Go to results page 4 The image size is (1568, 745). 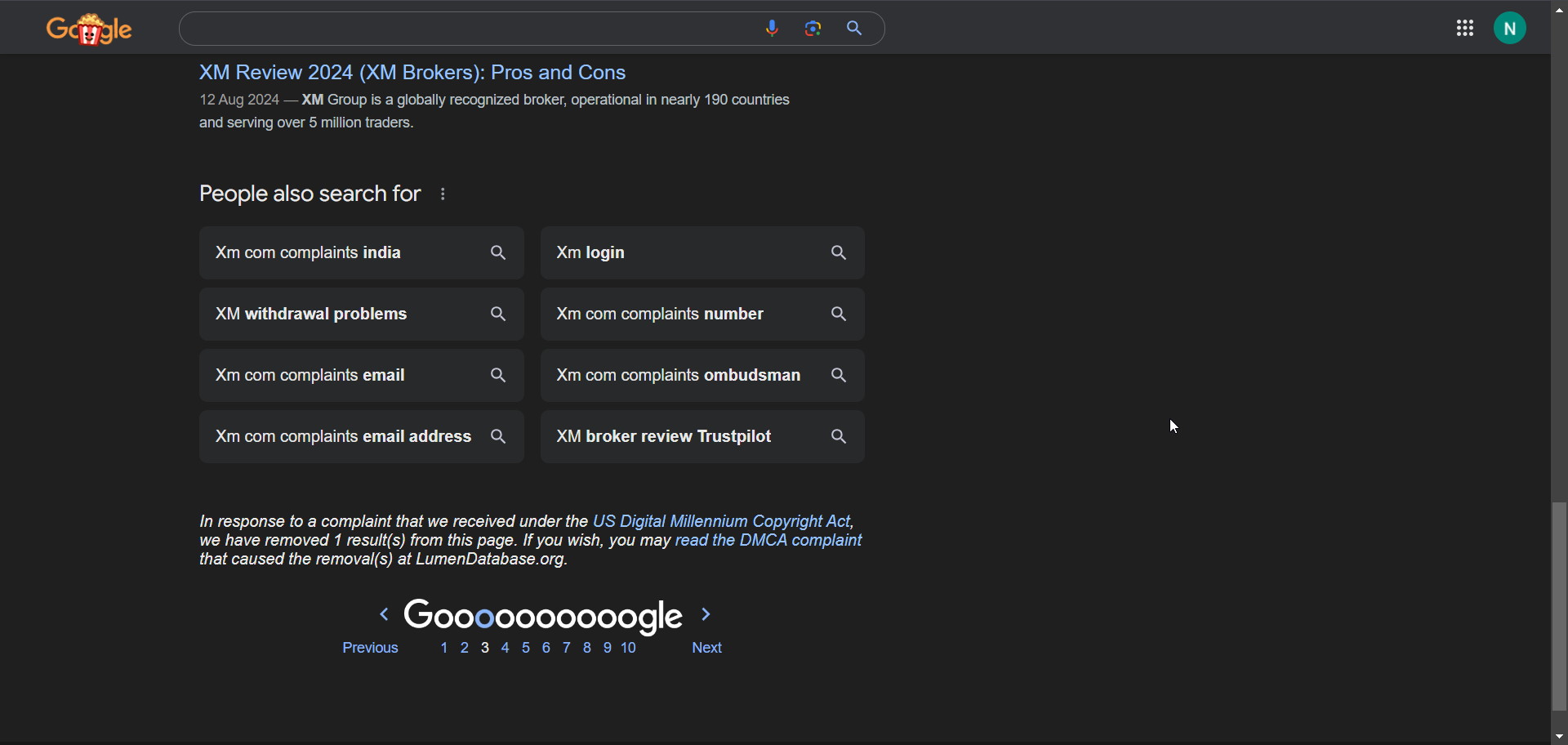pyautogui.click(x=506, y=648)
